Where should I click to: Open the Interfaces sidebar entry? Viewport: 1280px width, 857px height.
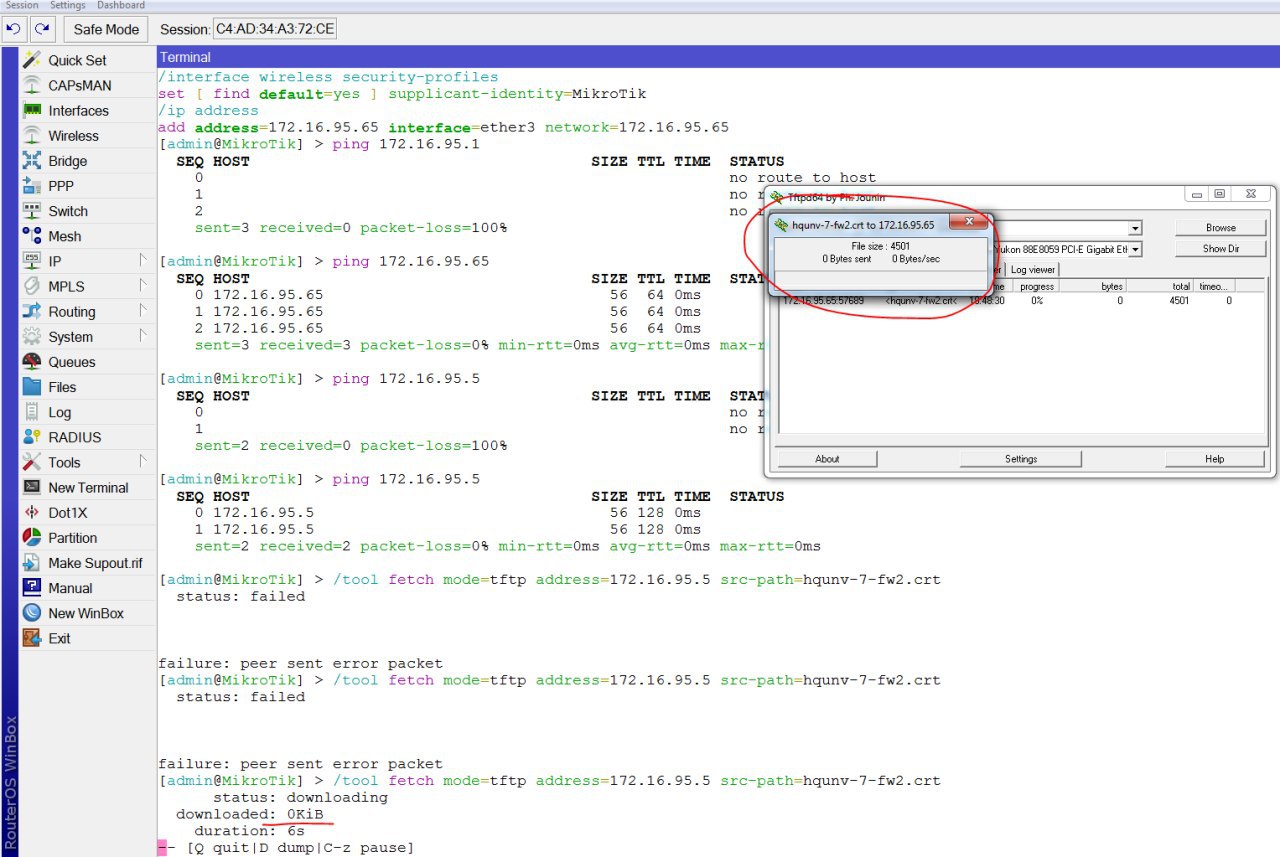click(x=88, y=110)
